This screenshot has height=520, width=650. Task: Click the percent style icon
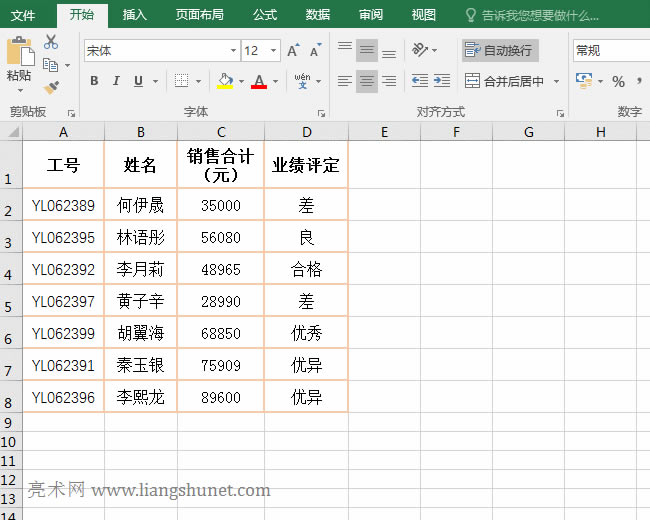[618, 81]
